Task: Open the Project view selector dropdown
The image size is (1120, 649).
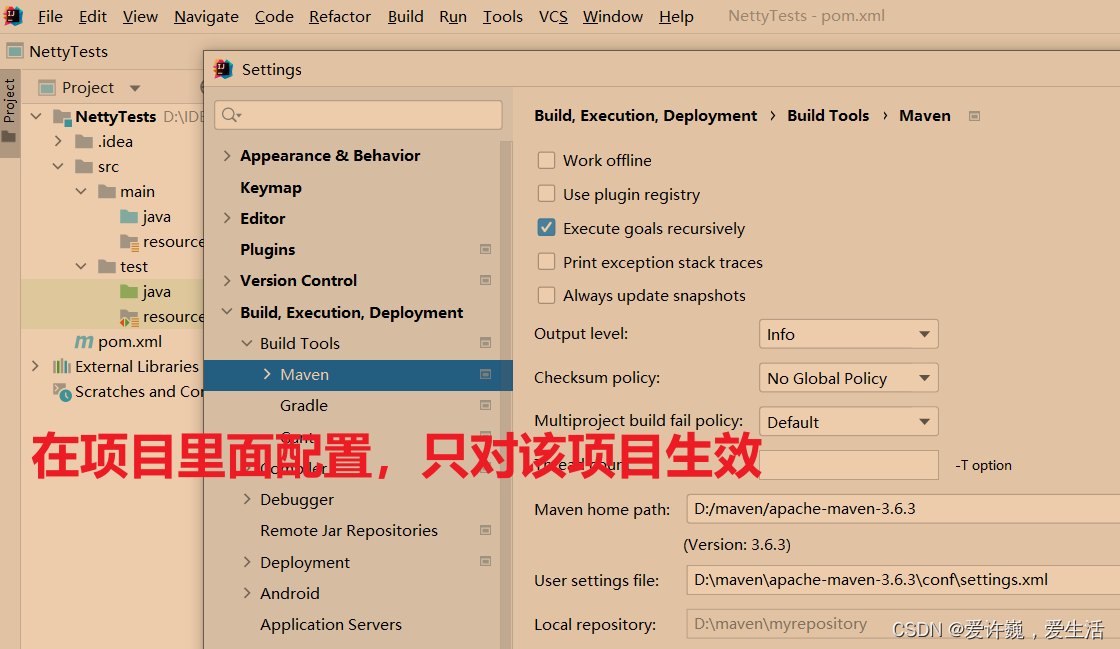Action: pos(135,88)
